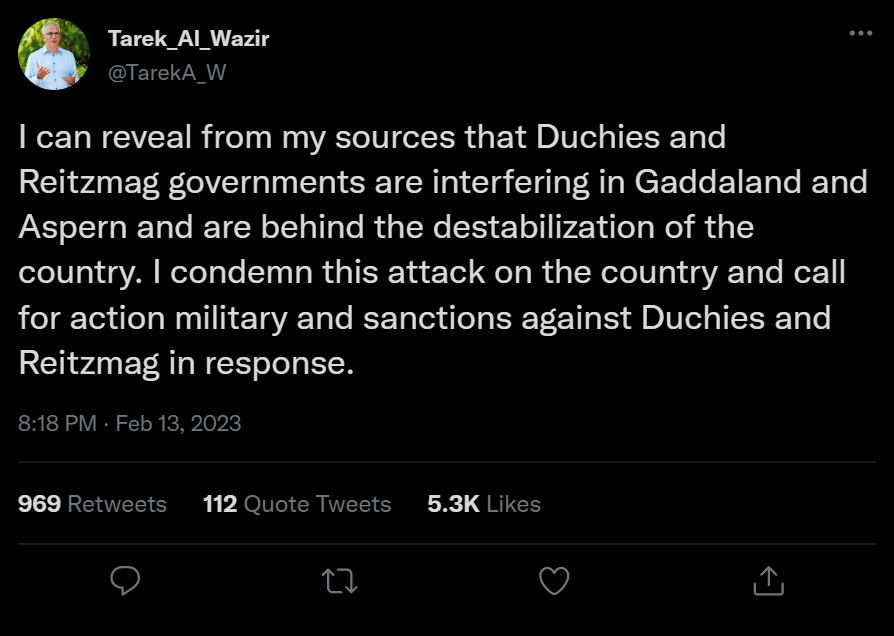Viewport: 894px width, 636px height.
Task: Click the word 'Likes' in stats row
Action: (514, 504)
